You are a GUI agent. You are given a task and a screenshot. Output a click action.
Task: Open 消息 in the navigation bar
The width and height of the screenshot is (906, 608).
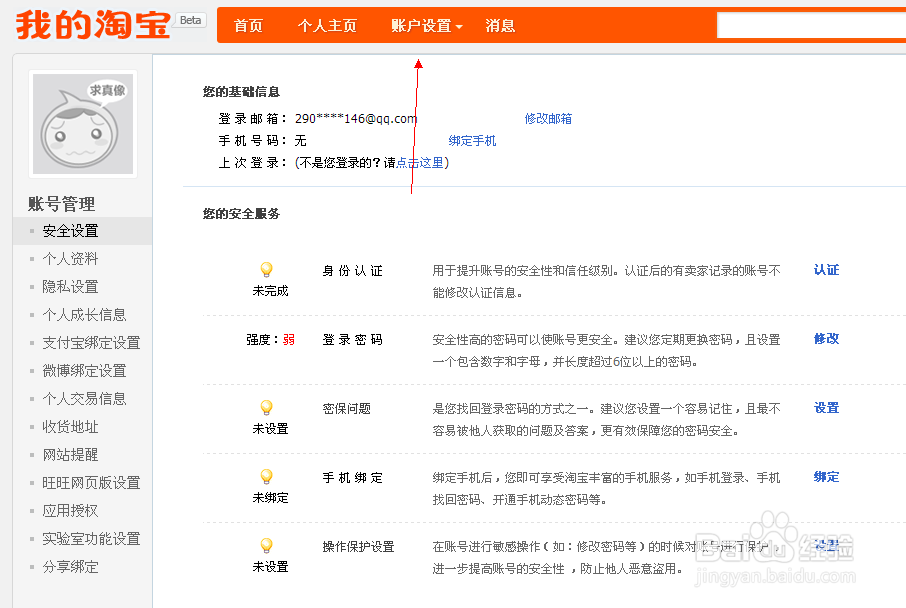click(500, 26)
